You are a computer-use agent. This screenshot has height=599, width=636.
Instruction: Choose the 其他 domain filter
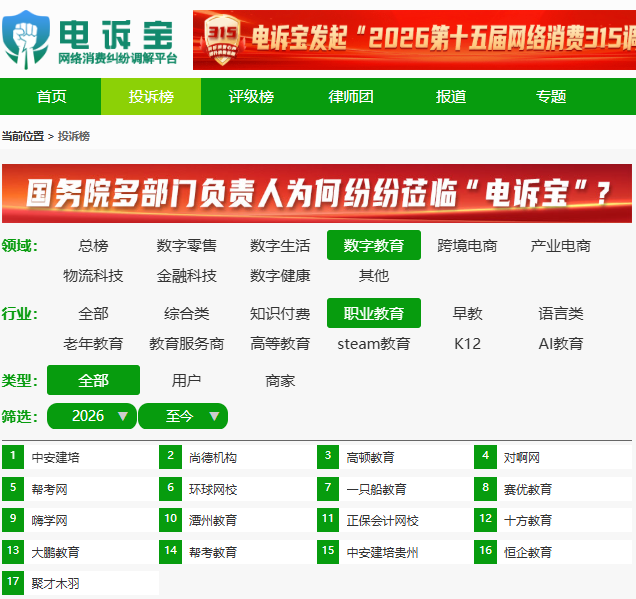coord(374,276)
